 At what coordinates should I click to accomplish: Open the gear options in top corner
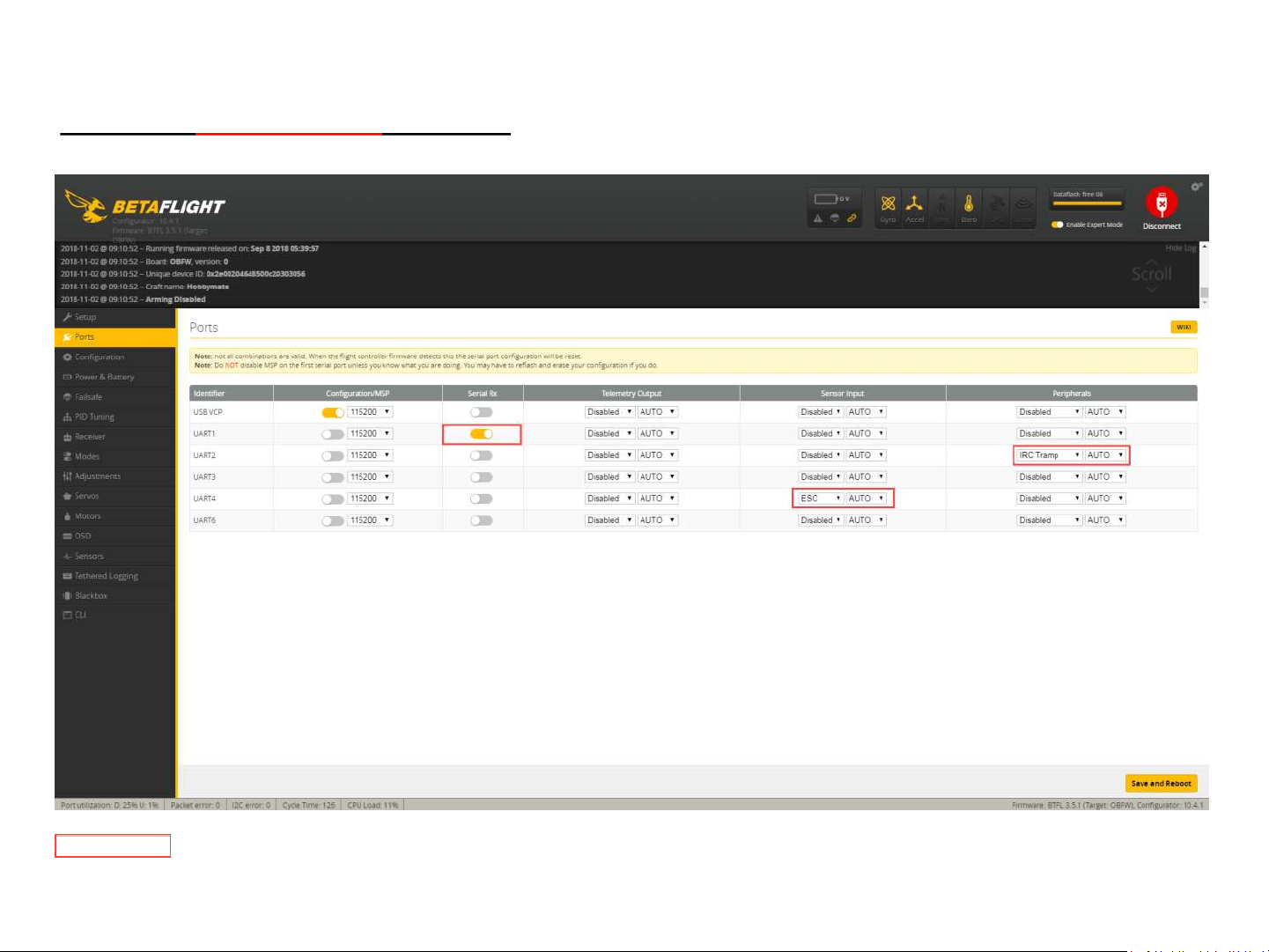(x=1196, y=187)
